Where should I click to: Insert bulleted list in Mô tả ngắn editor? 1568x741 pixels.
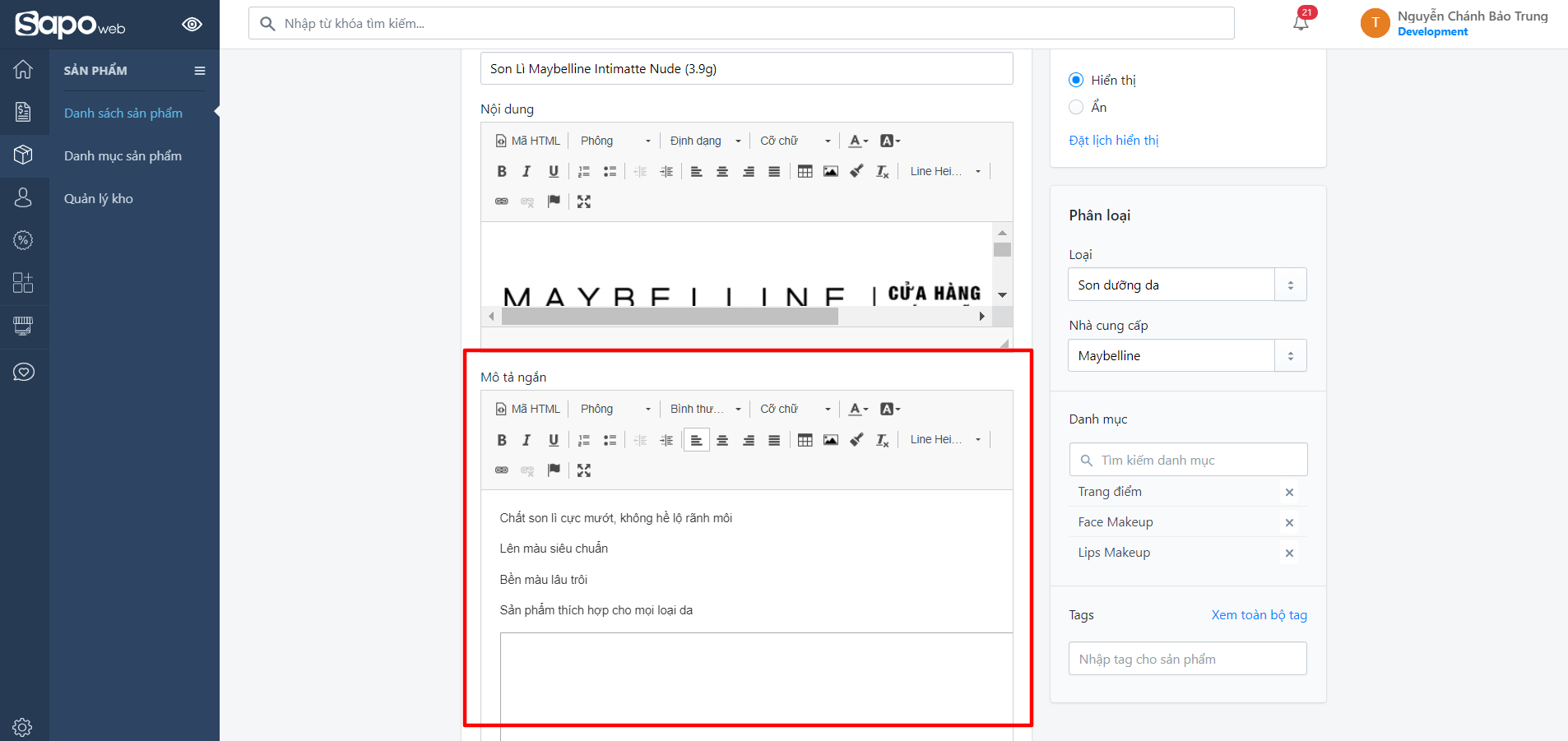[610, 440]
